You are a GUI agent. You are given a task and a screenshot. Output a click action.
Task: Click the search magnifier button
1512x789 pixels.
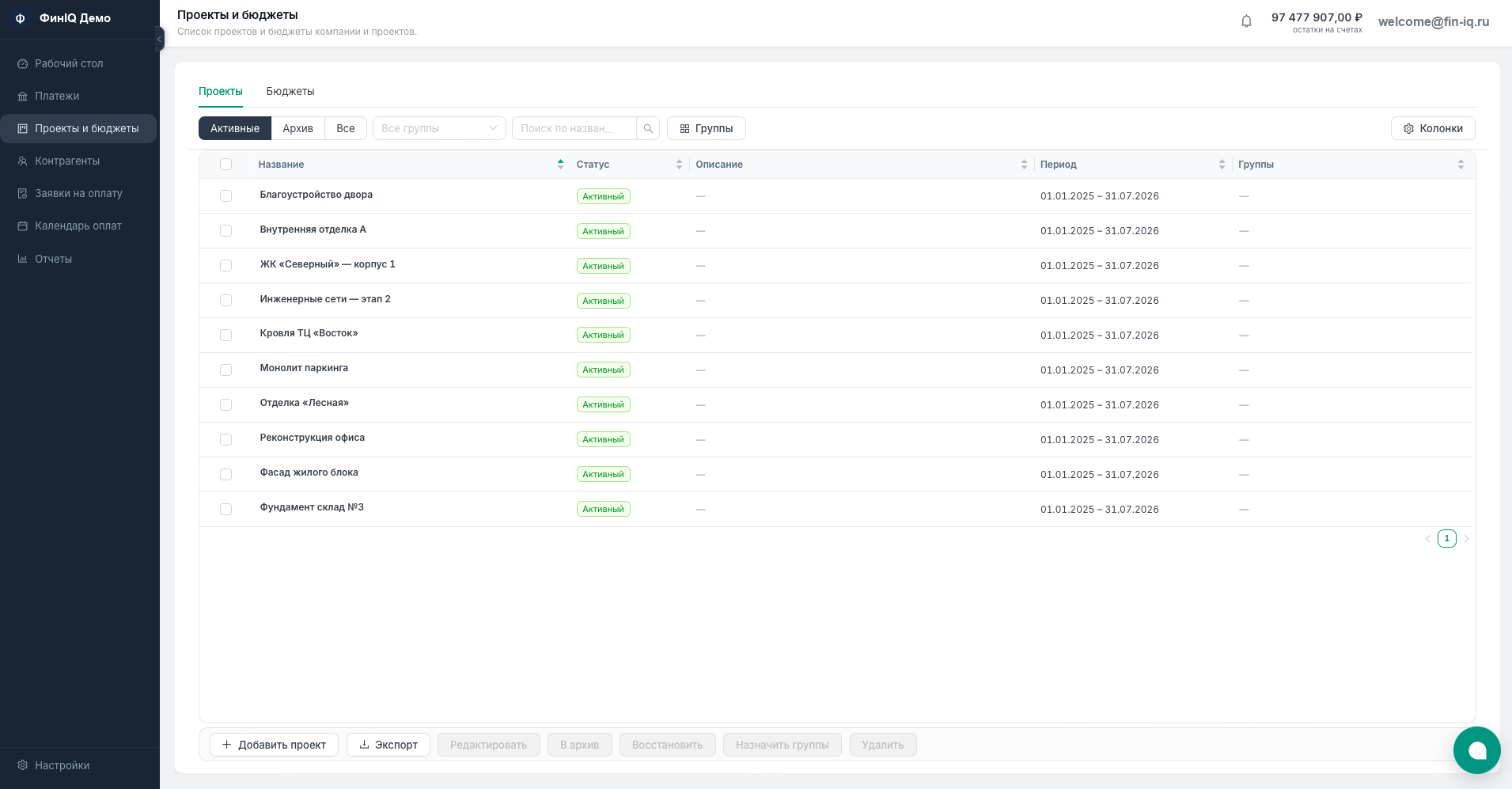648,128
